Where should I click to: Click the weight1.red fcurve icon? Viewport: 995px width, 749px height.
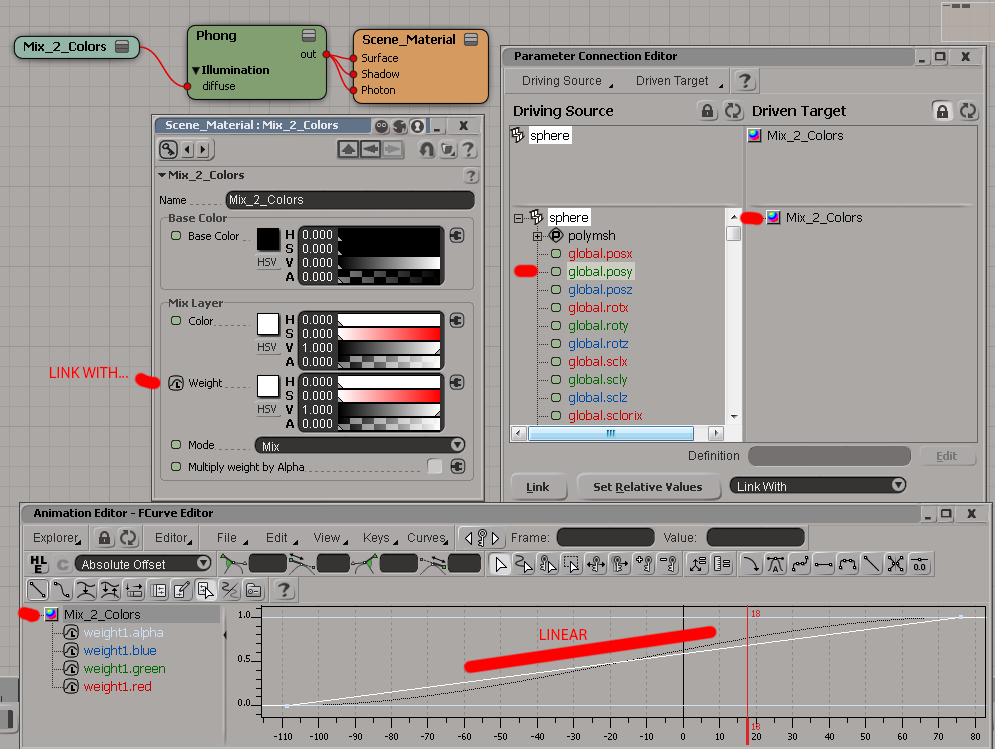coord(71,687)
